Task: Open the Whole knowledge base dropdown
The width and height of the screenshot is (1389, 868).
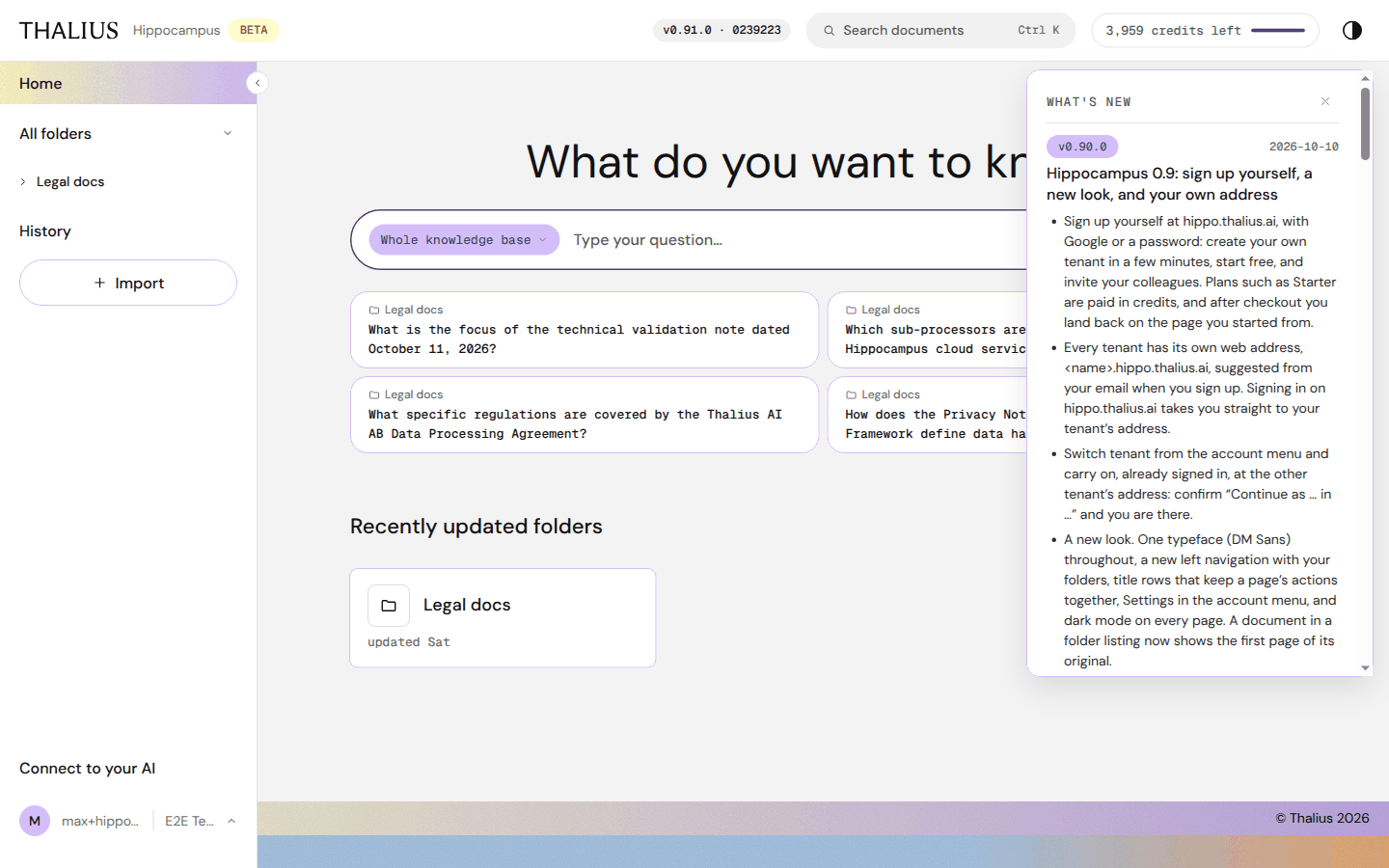Action: click(464, 240)
